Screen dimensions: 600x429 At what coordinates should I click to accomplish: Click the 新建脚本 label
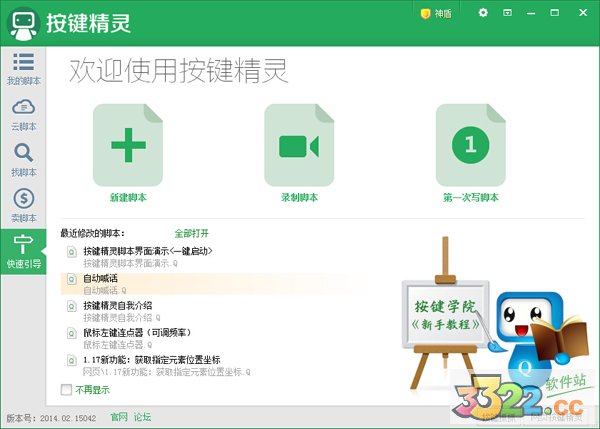point(128,197)
